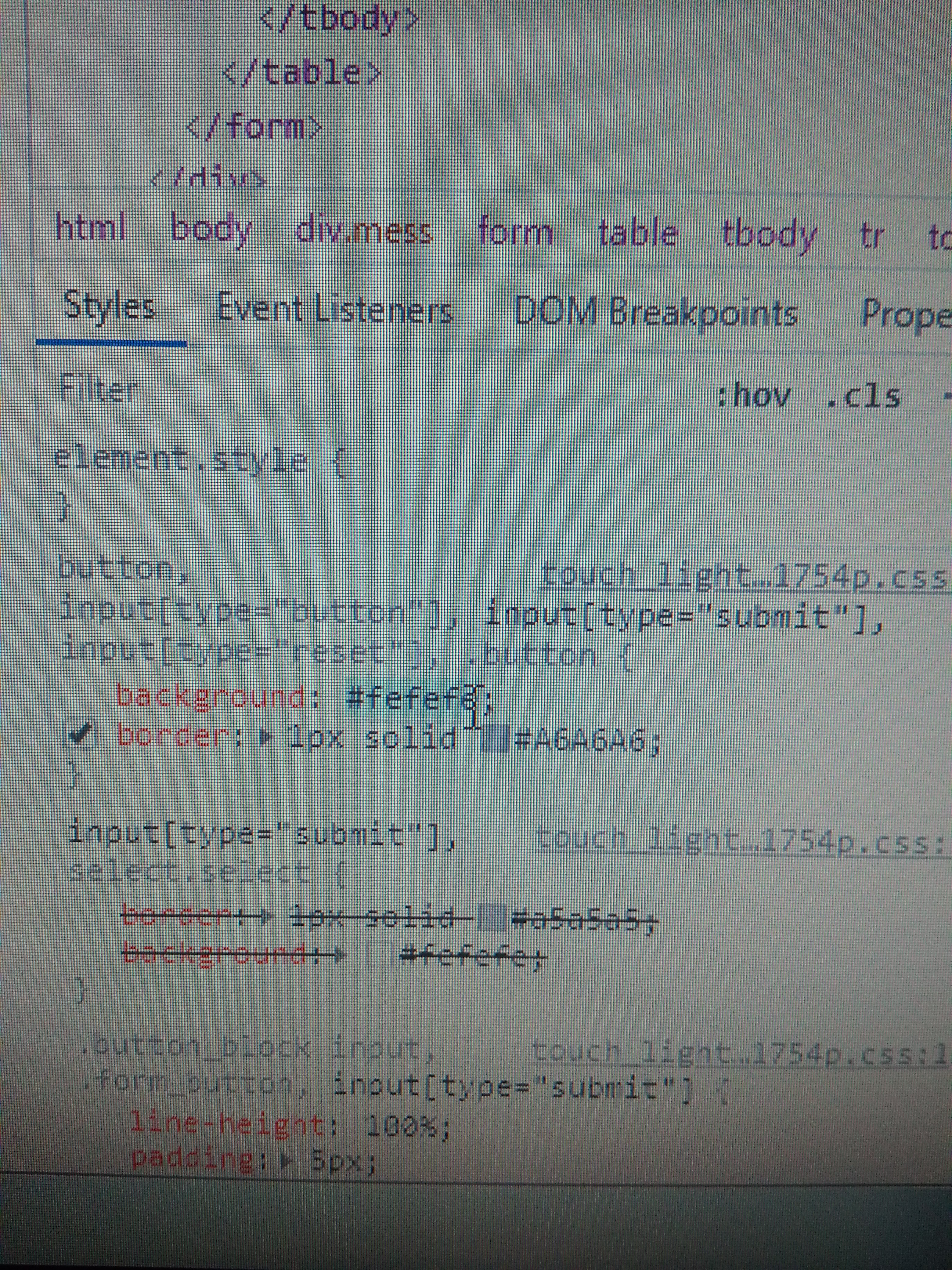
Task: Click the .cls class editor button
Action: tap(864, 396)
